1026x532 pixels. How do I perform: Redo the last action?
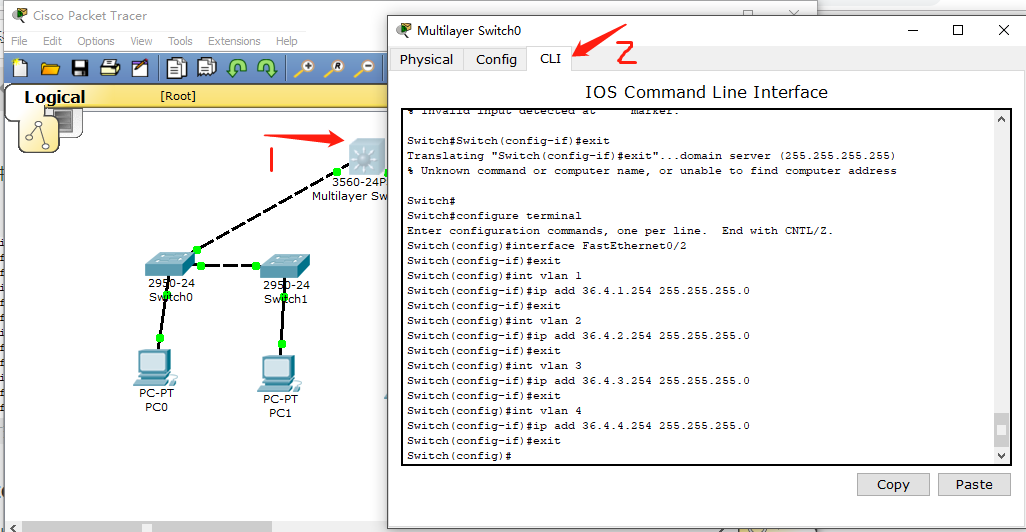267,68
